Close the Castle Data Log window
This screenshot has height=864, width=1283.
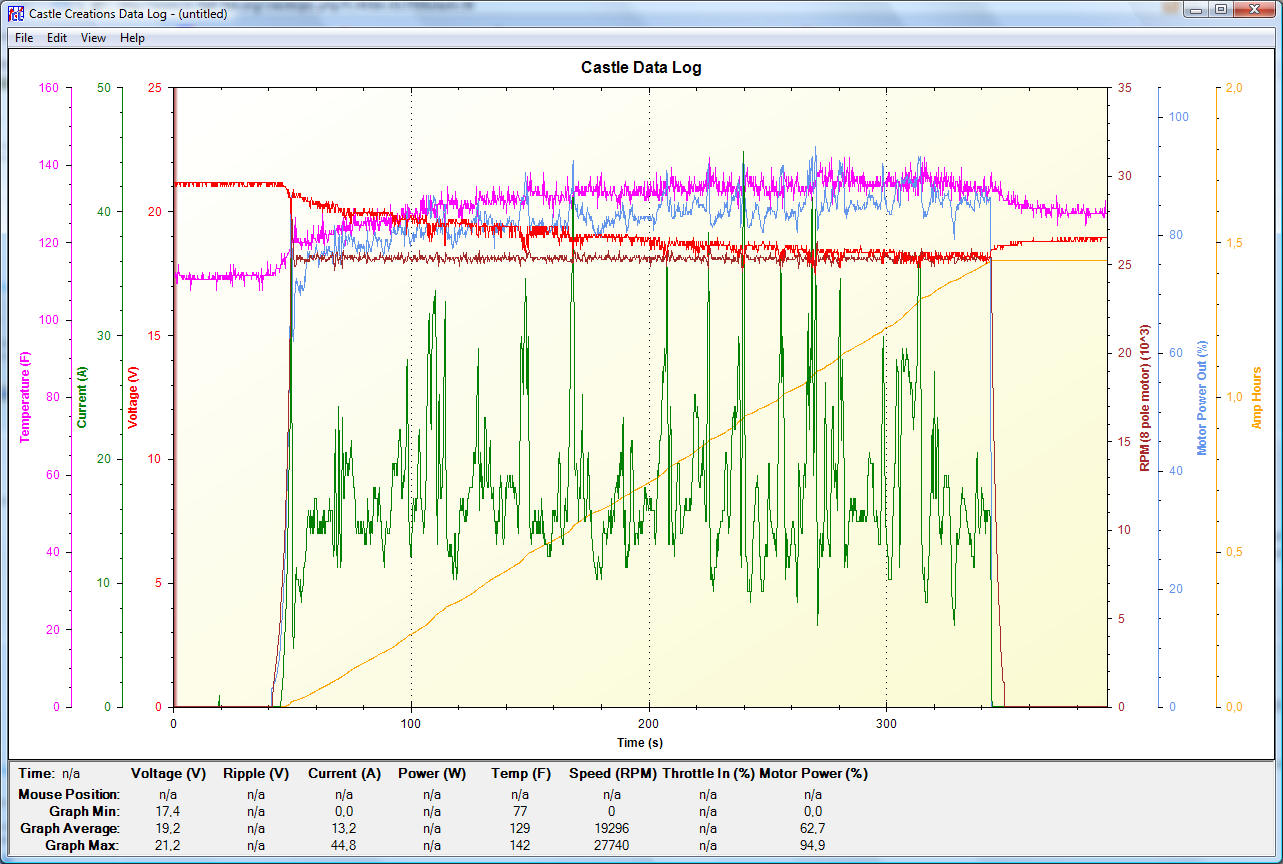click(1253, 10)
